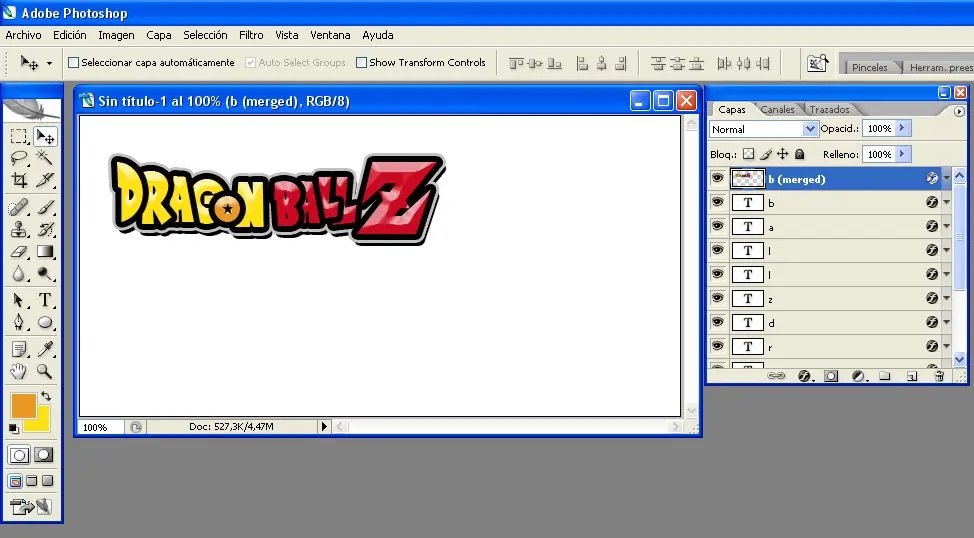Viewport: 974px width, 538px height.
Task: Reset default foreground and background colors
Action: (14, 428)
